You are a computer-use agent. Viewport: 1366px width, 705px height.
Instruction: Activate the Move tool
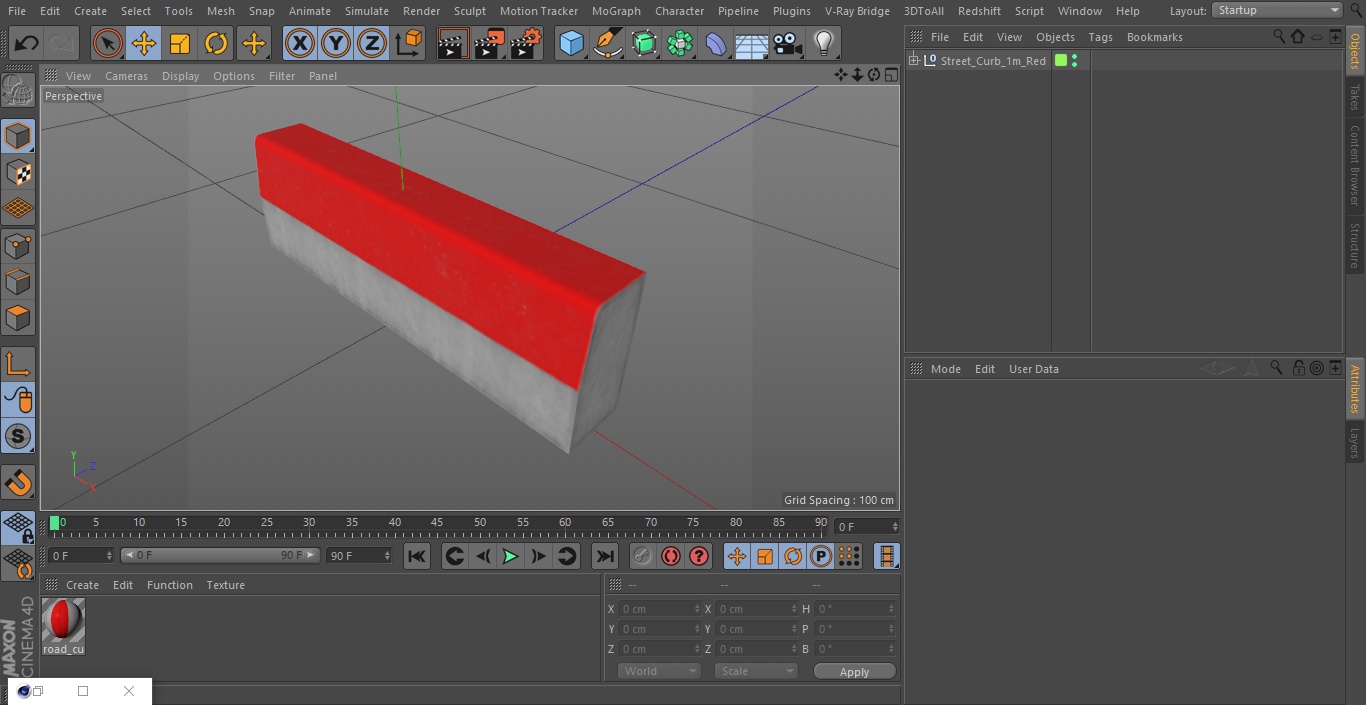(144, 44)
